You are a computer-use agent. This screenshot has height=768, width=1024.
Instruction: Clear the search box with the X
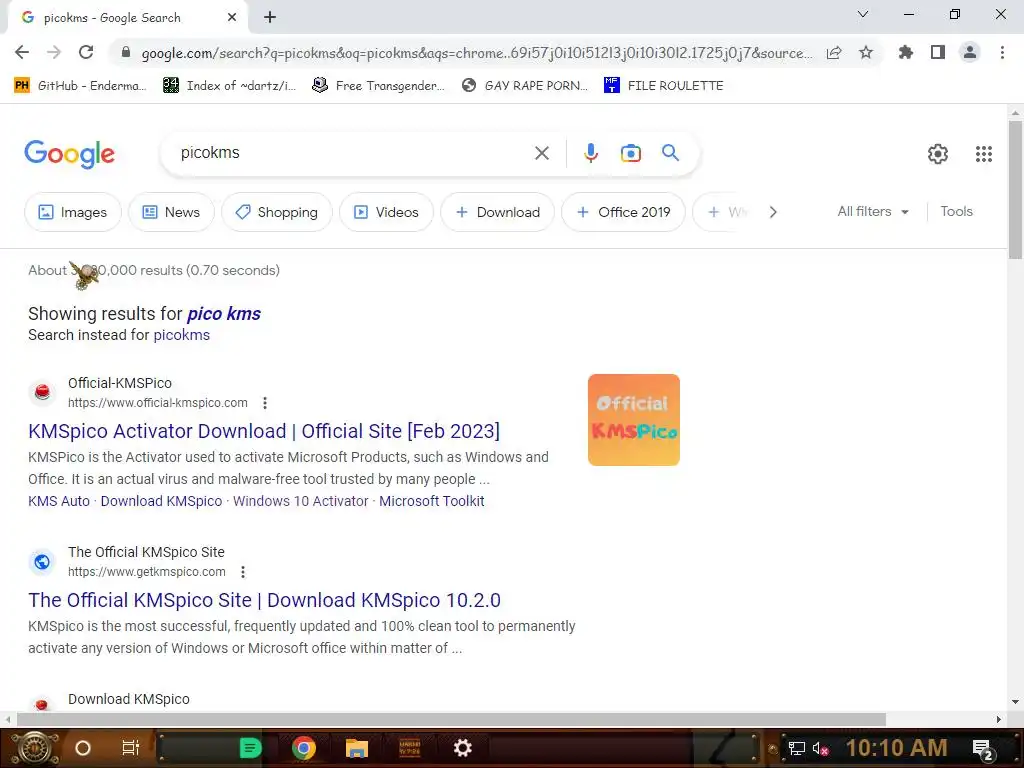click(x=542, y=153)
